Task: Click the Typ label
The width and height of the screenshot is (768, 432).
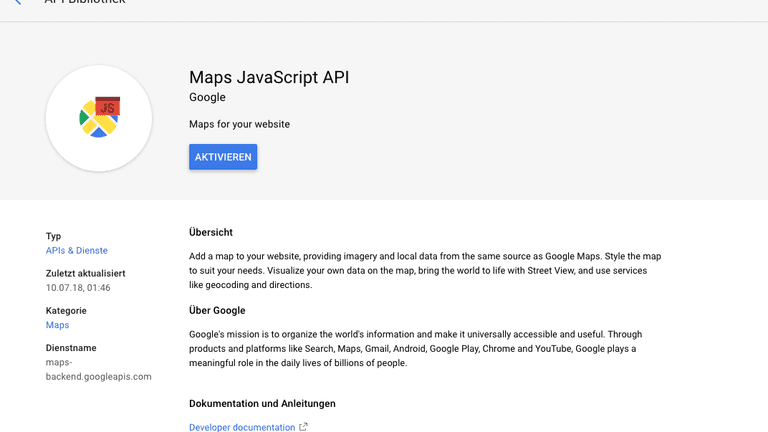Action: click(x=53, y=236)
